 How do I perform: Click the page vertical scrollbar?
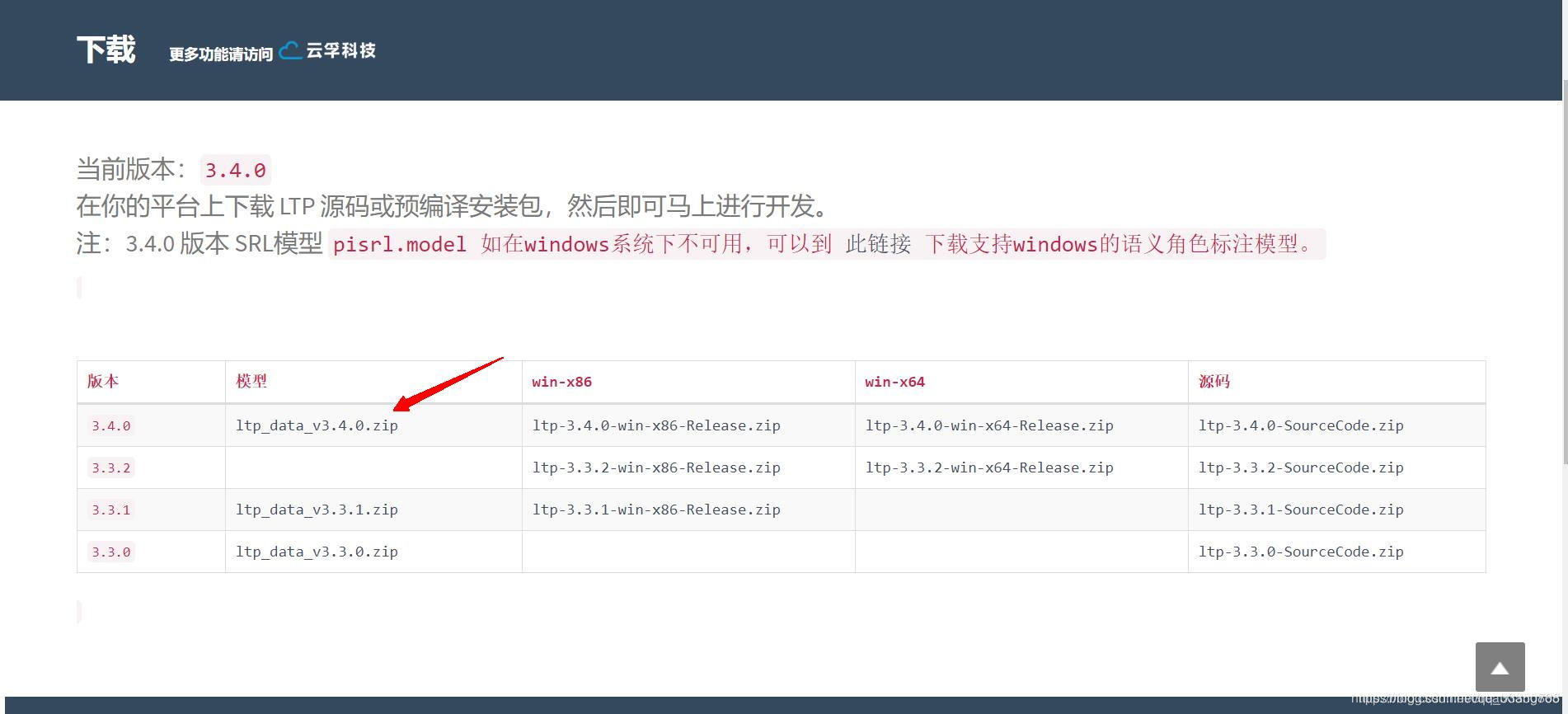click(1565, 272)
